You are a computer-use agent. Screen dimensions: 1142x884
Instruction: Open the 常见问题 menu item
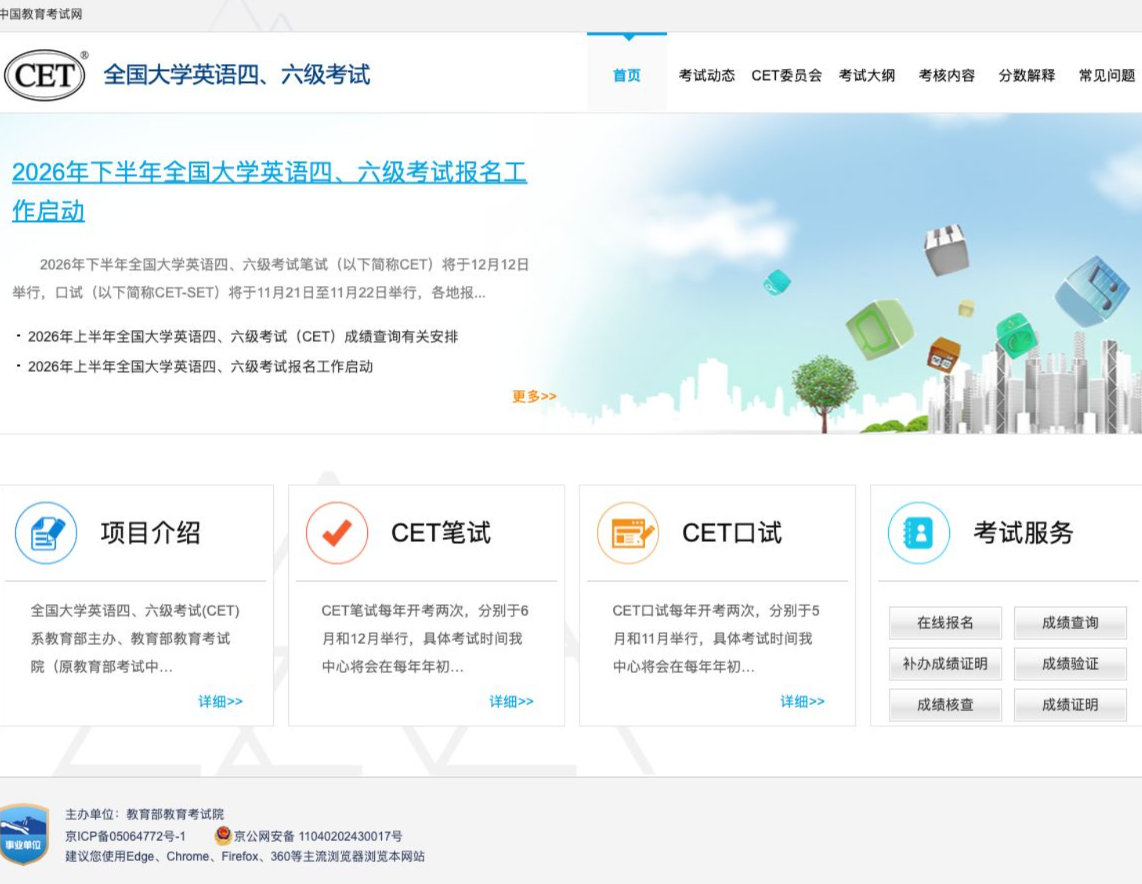1107,76
